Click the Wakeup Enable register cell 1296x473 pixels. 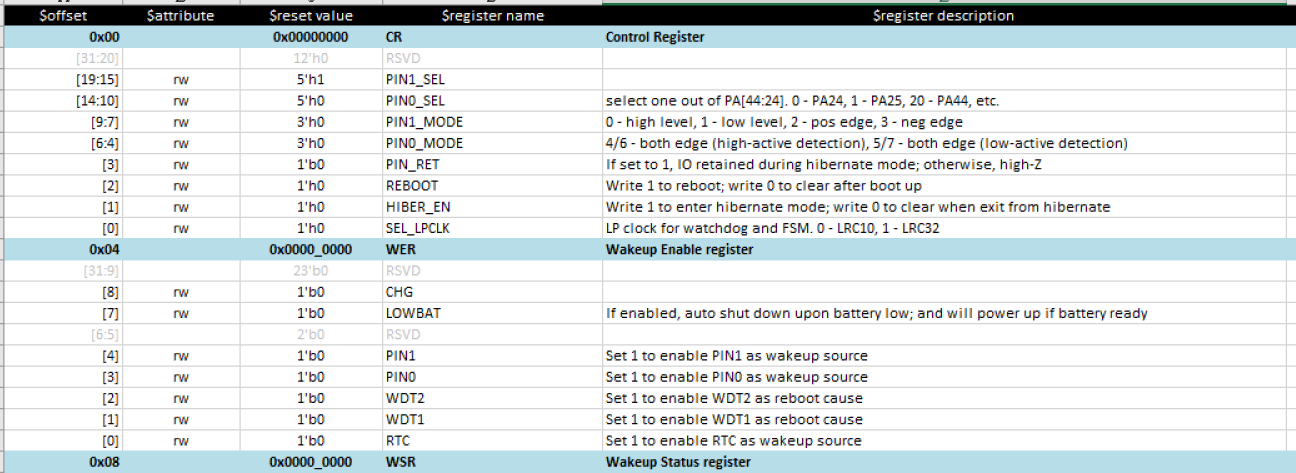679,249
